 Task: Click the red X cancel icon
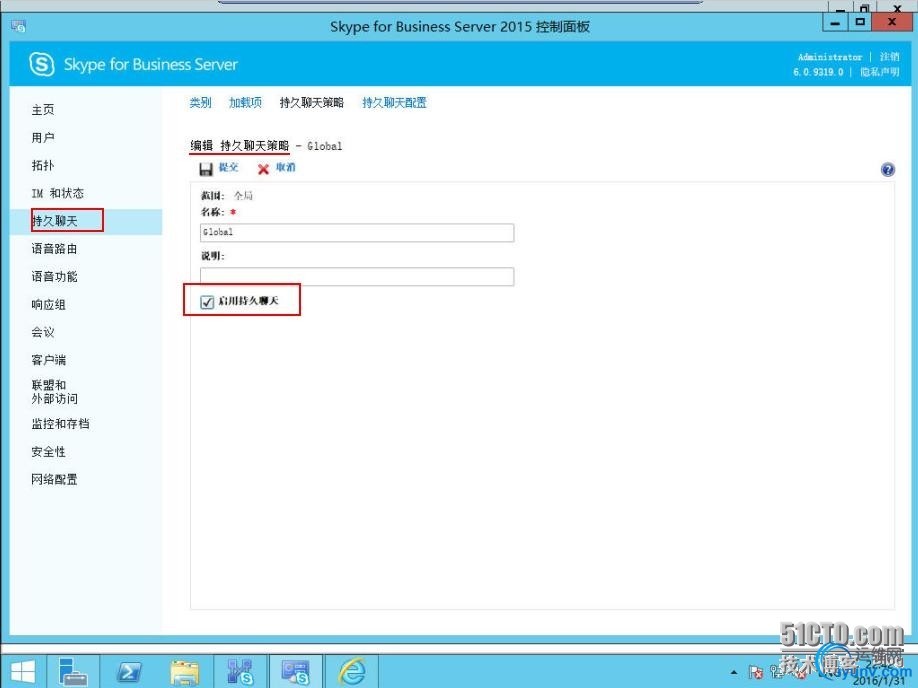[263, 169]
